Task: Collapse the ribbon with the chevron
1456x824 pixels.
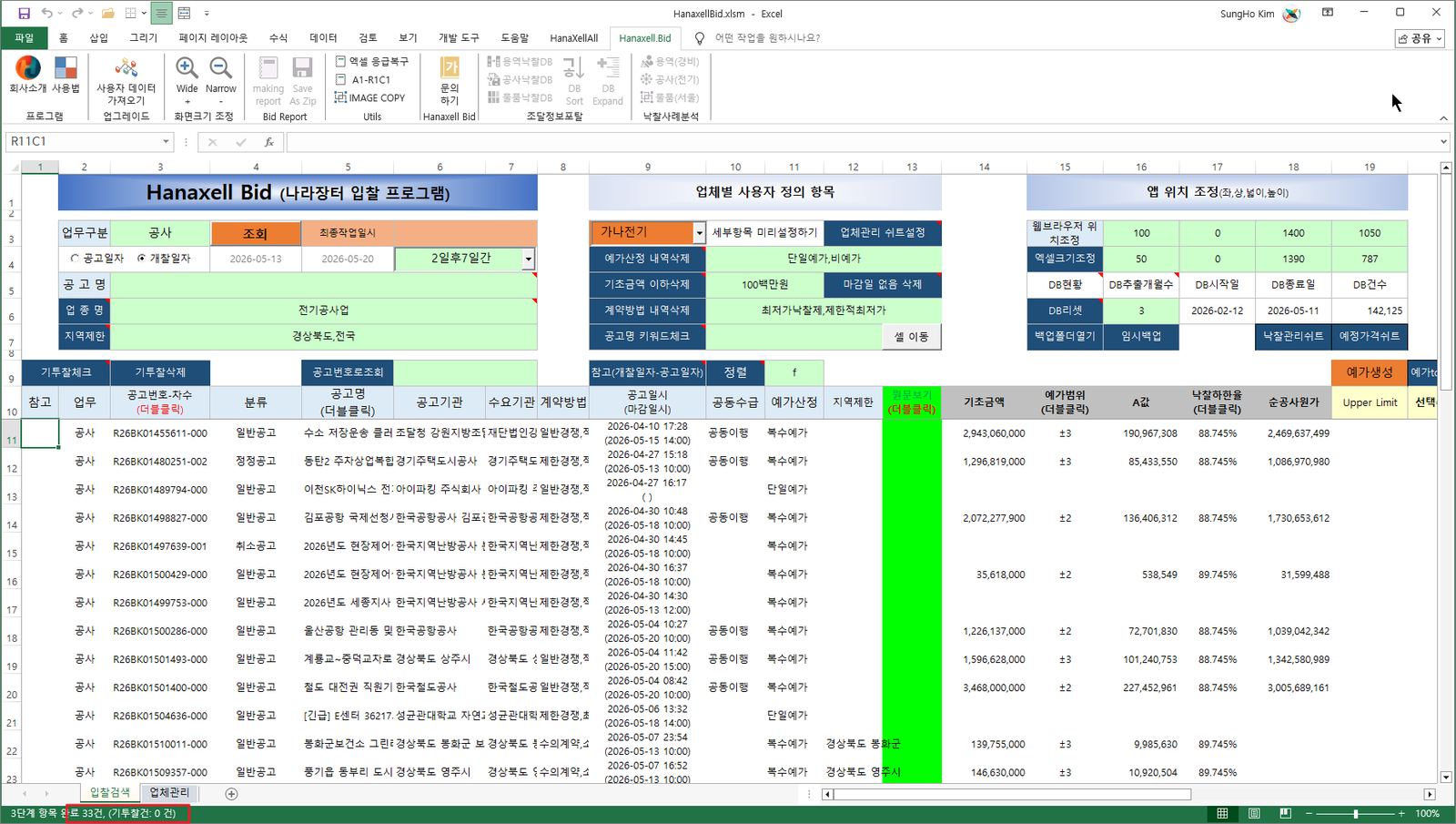Action: [1443, 118]
